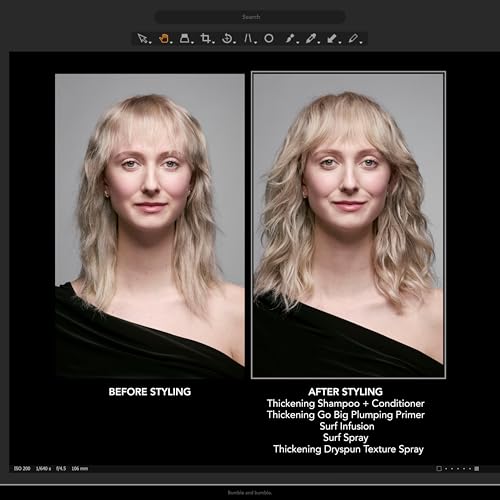
Task: Select the apply adjustments arrow tool
Action: [x=331, y=39]
